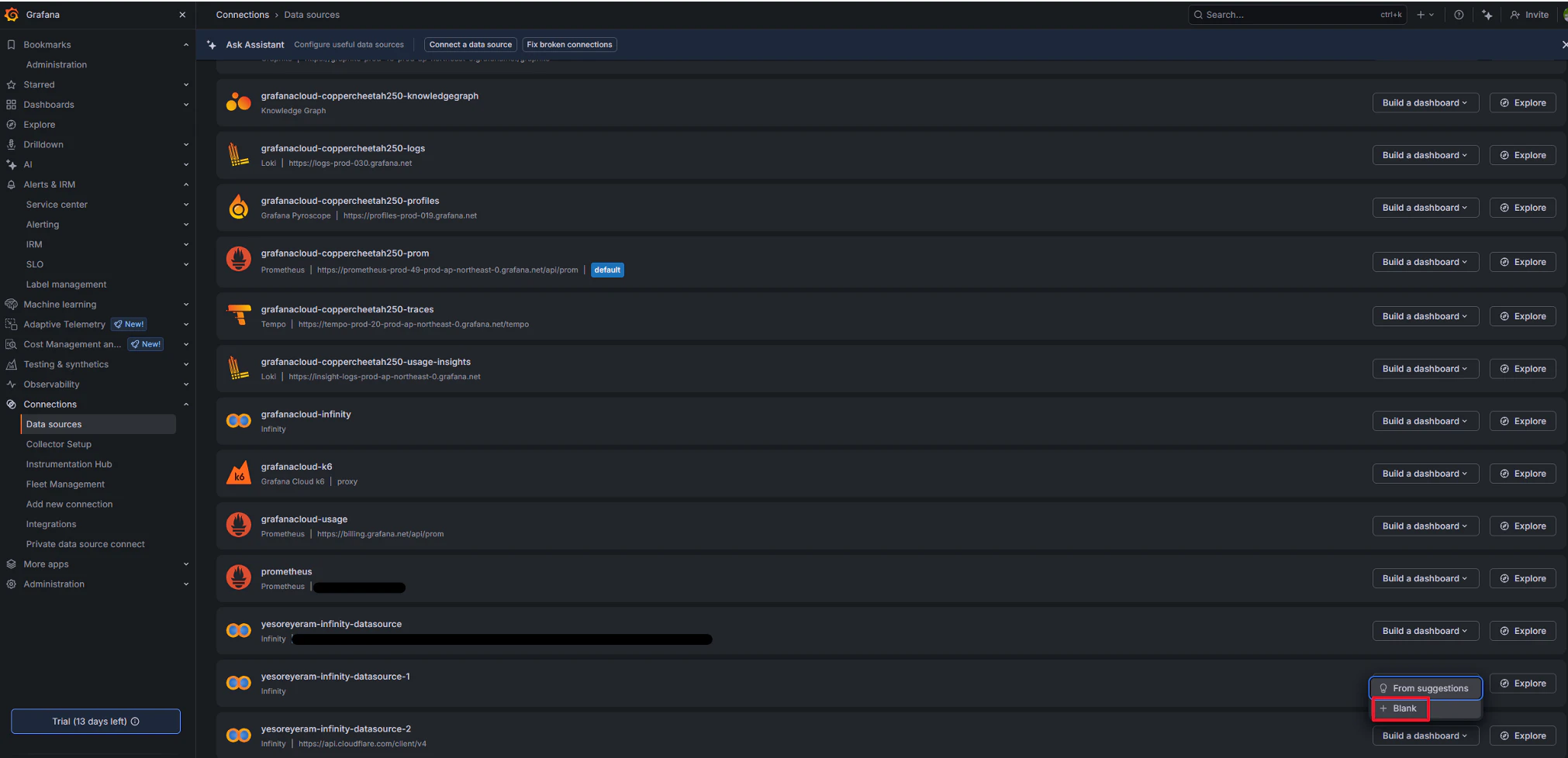Select Add new connection in sidebar

click(69, 505)
